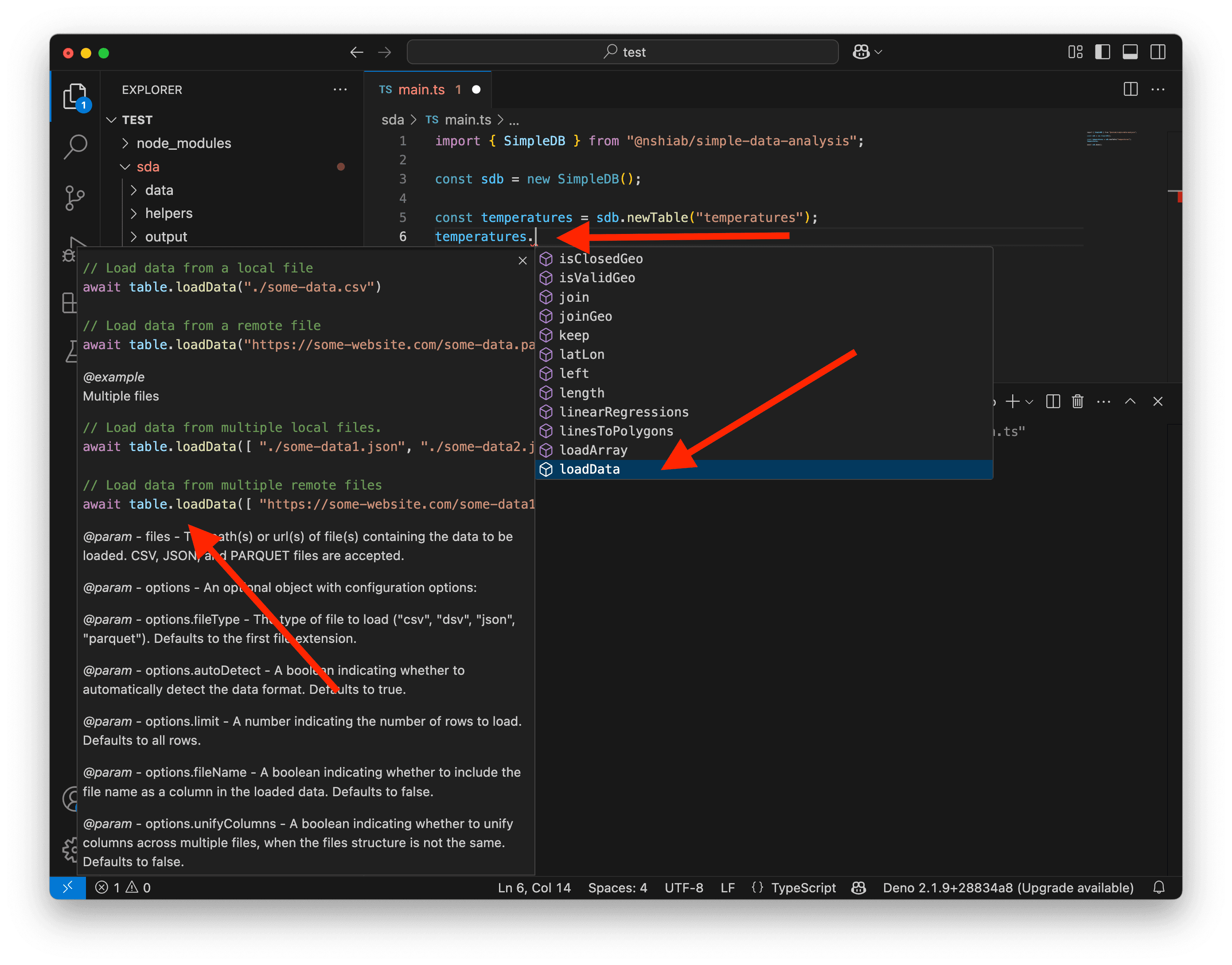Viewport: 1232px width, 965px height.
Task: Click line number 3 in gutter
Action: click(x=403, y=179)
